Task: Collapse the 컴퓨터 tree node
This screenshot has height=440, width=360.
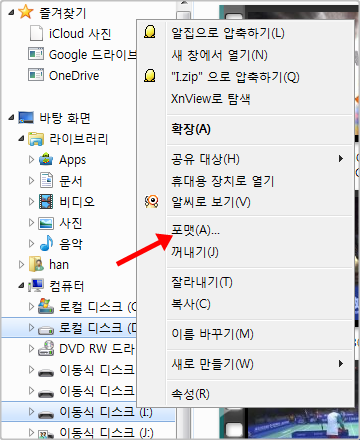Action: coord(22,285)
